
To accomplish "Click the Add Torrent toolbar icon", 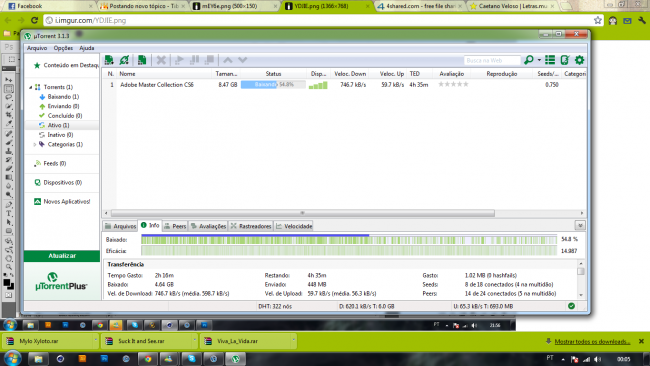I will [109, 60].
